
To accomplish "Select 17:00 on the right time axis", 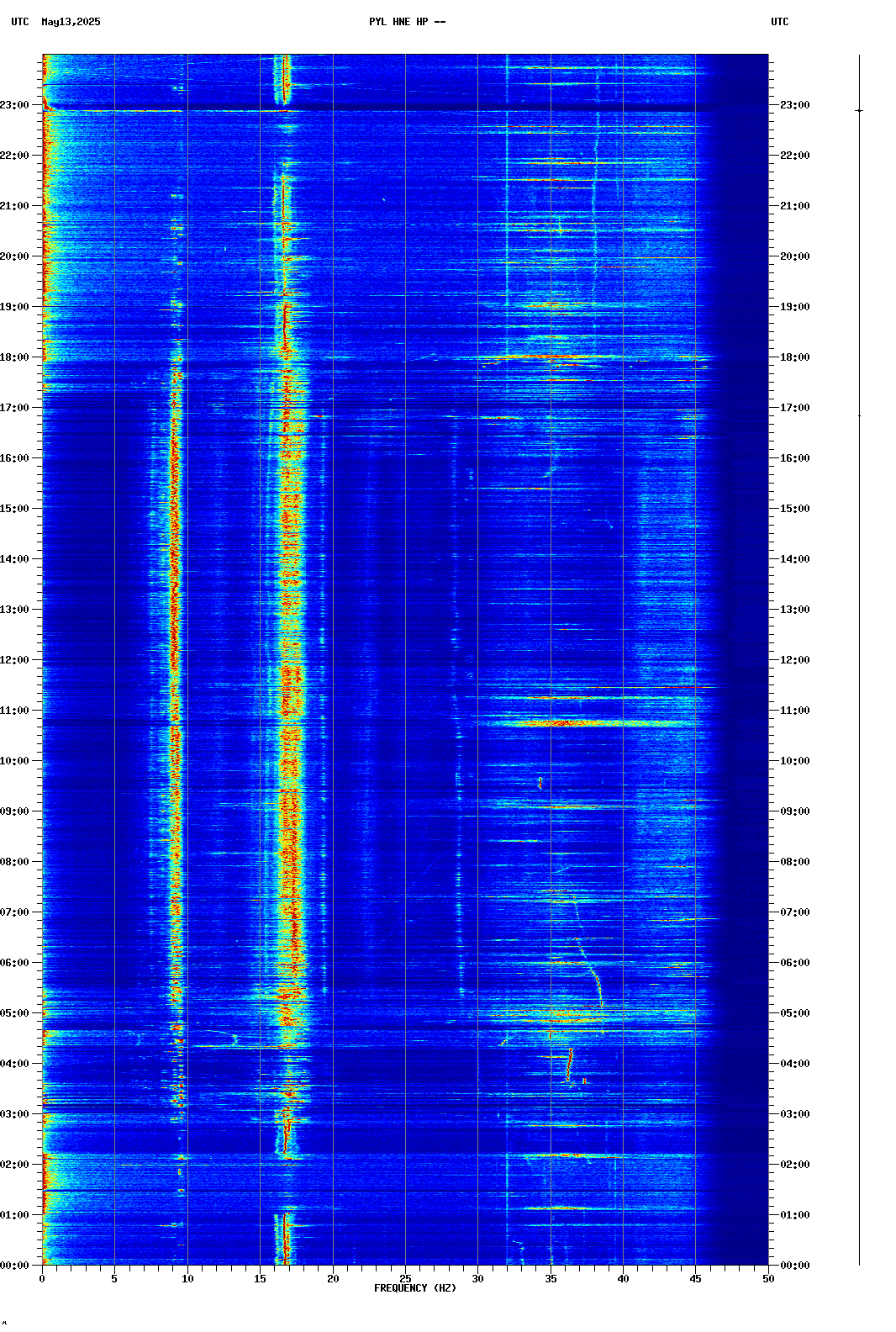I will [795, 408].
